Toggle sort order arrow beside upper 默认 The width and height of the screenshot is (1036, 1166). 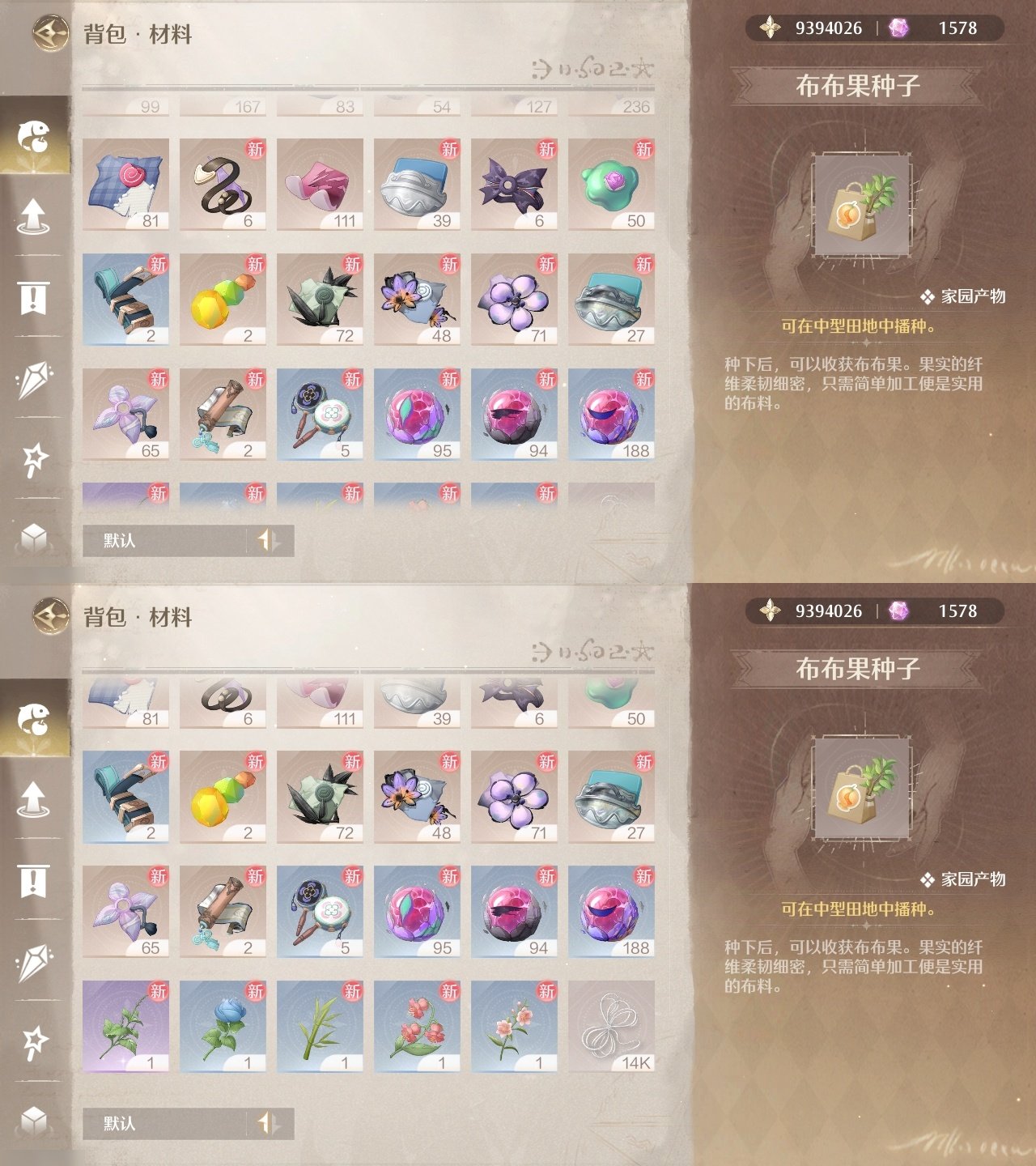(269, 541)
